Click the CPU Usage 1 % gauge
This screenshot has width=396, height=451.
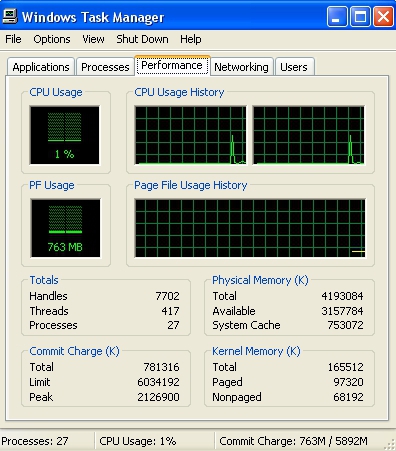65,135
